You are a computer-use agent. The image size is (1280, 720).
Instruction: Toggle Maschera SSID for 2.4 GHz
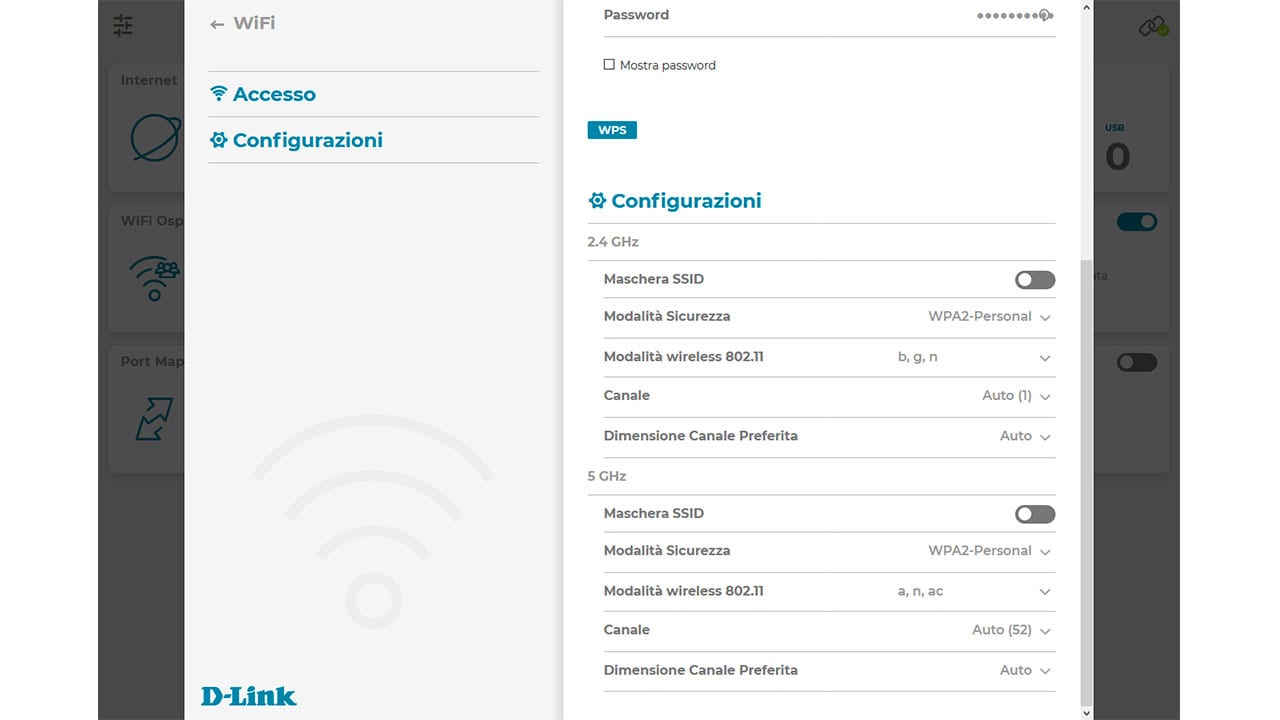1034,280
